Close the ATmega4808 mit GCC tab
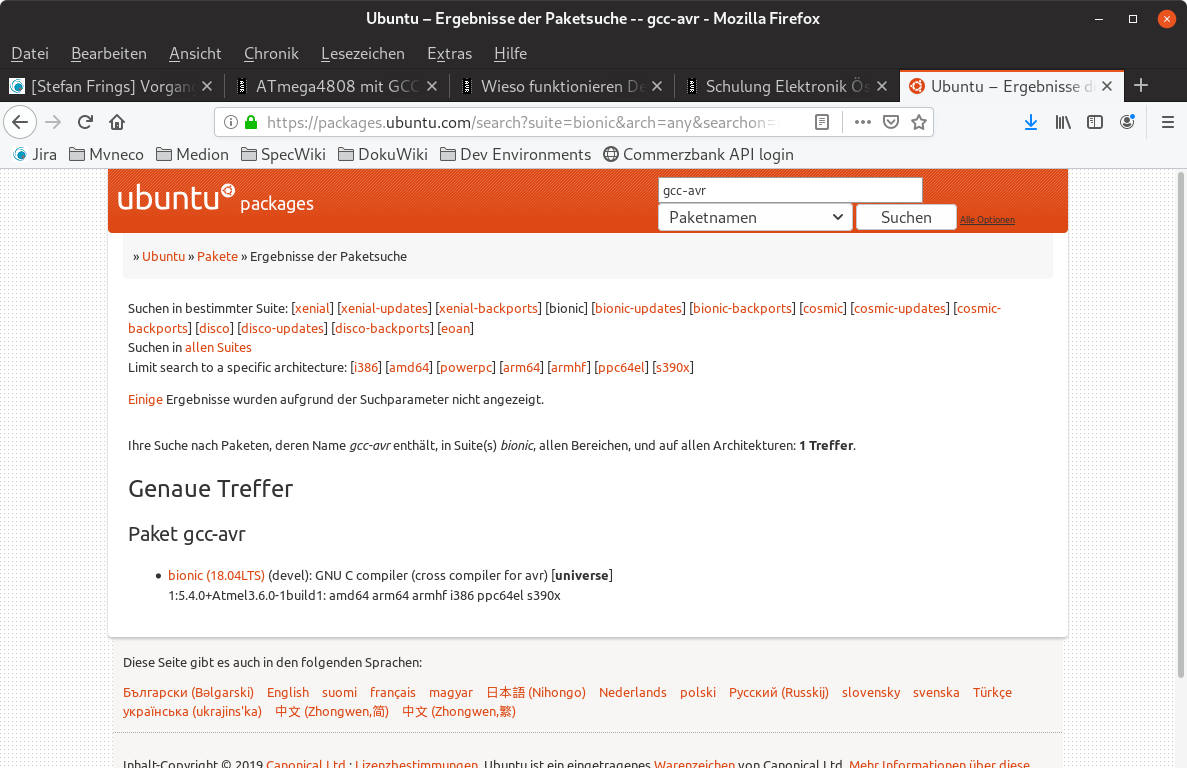1187x768 pixels. click(432, 86)
